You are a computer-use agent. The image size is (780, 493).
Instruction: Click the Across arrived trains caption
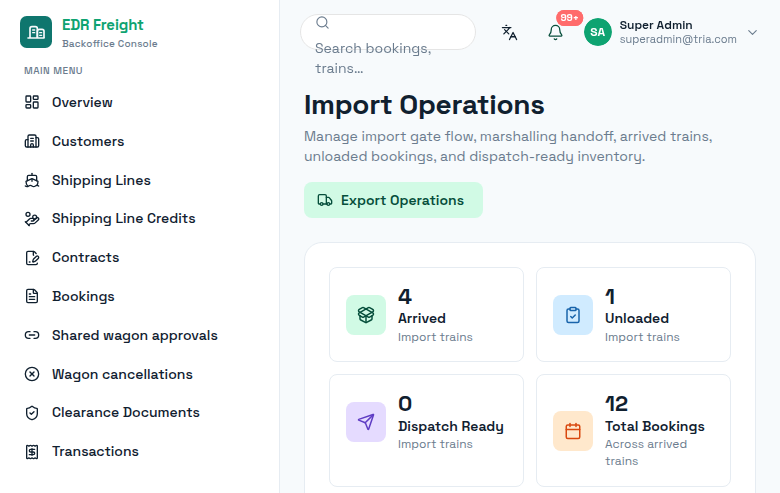click(x=646, y=453)
